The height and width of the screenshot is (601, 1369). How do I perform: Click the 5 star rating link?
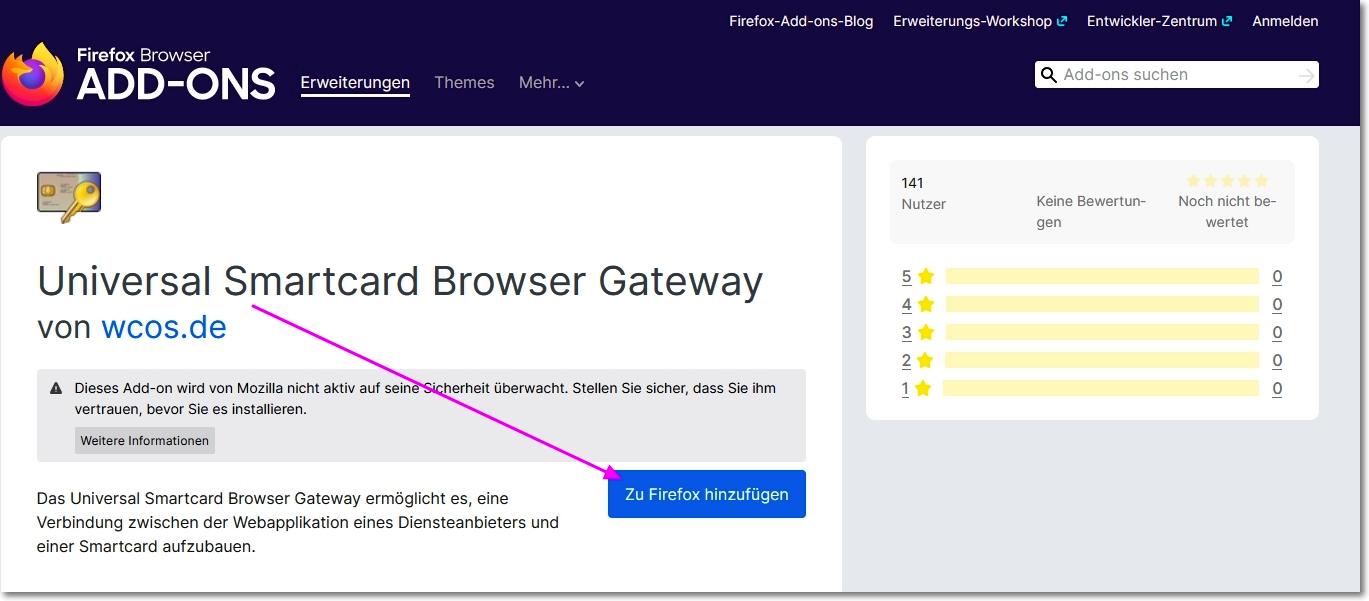pyautogui.click(x=917, y=277)
